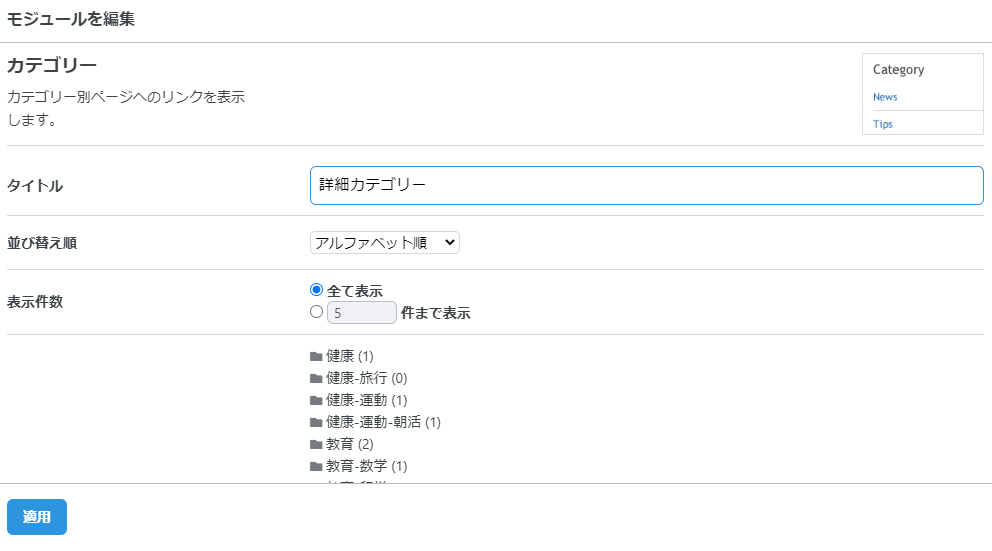Click the 教育-数学 (1) category entry
This screenshot has width=992, height=551.
pos(366,467)
